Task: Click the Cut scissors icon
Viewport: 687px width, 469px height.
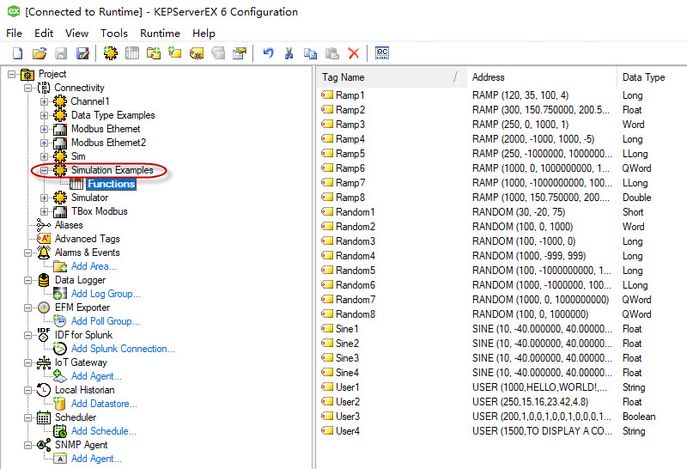Action: point(289,53)
